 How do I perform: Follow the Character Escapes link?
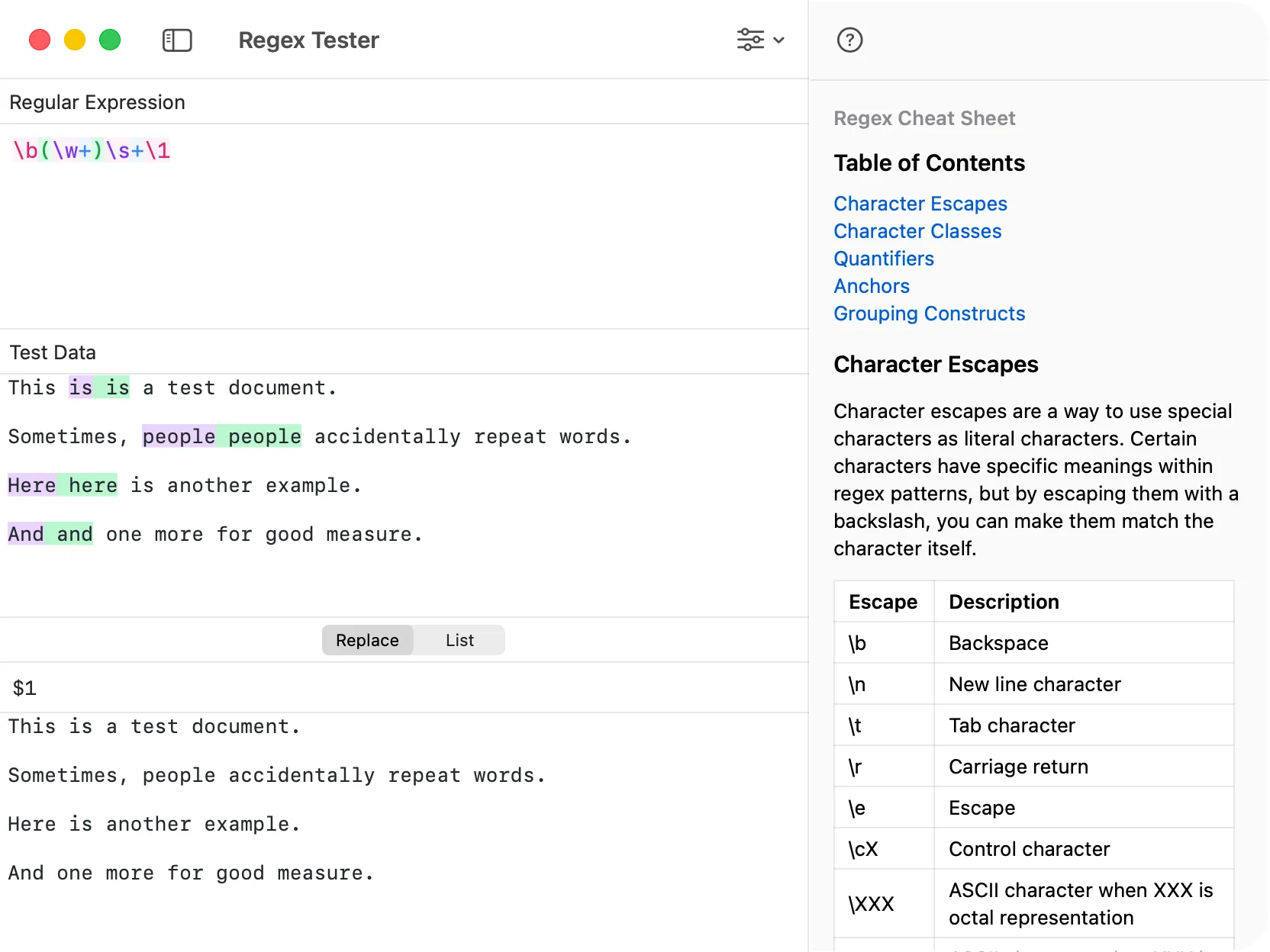tap(920, 204)
